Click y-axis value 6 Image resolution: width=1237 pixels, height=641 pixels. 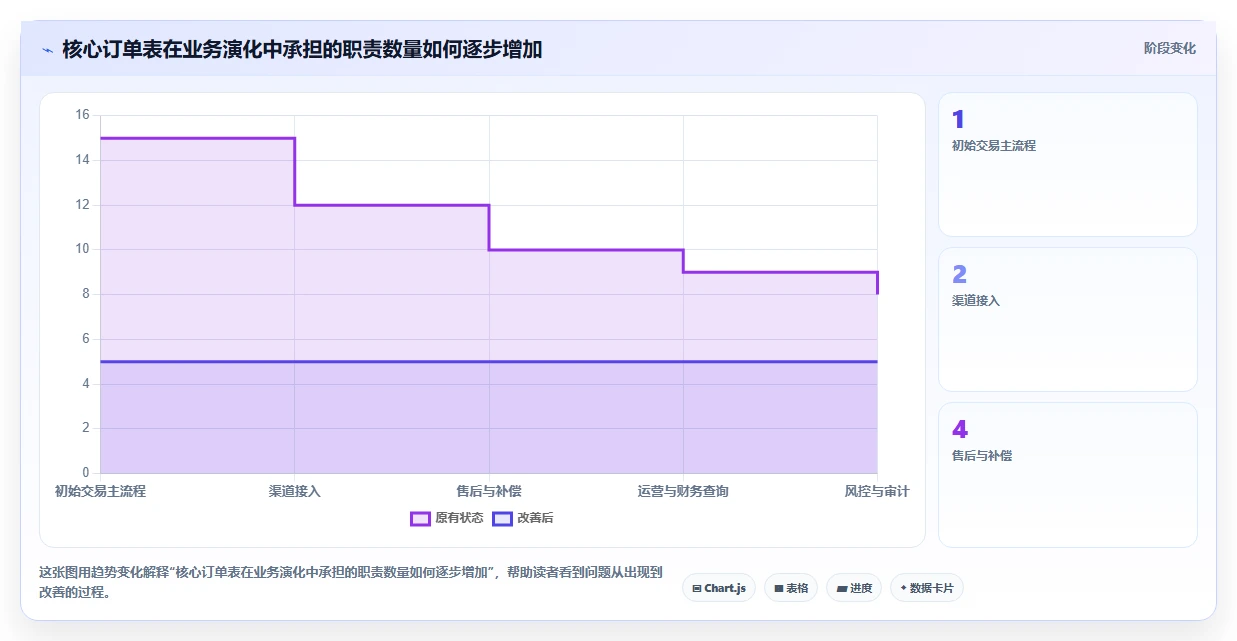pos(85,339)
